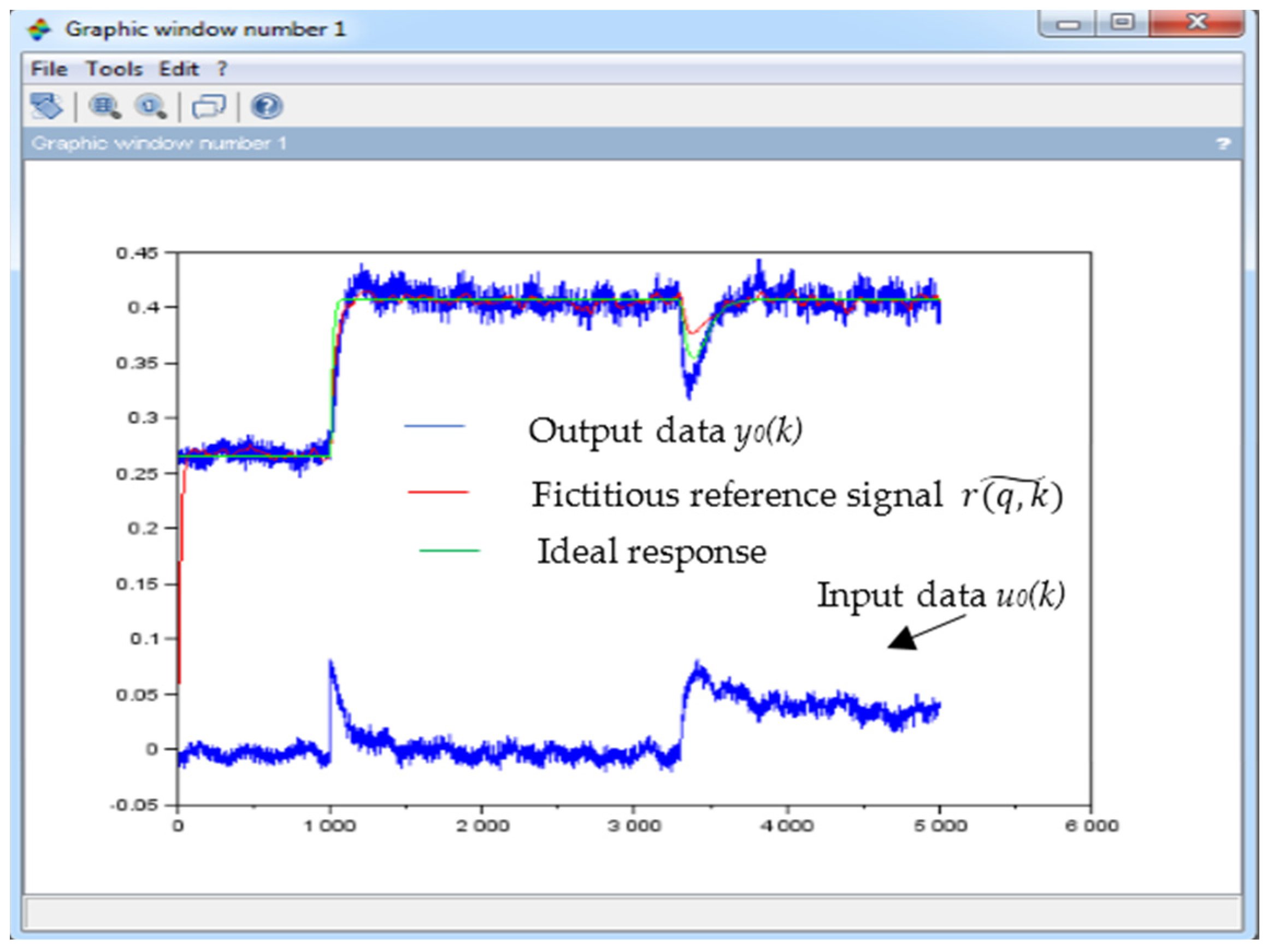This screenshot has height=952, width=1267.
Task: Open the File menu
Action: pyautogui.click(x=49, y=69)
